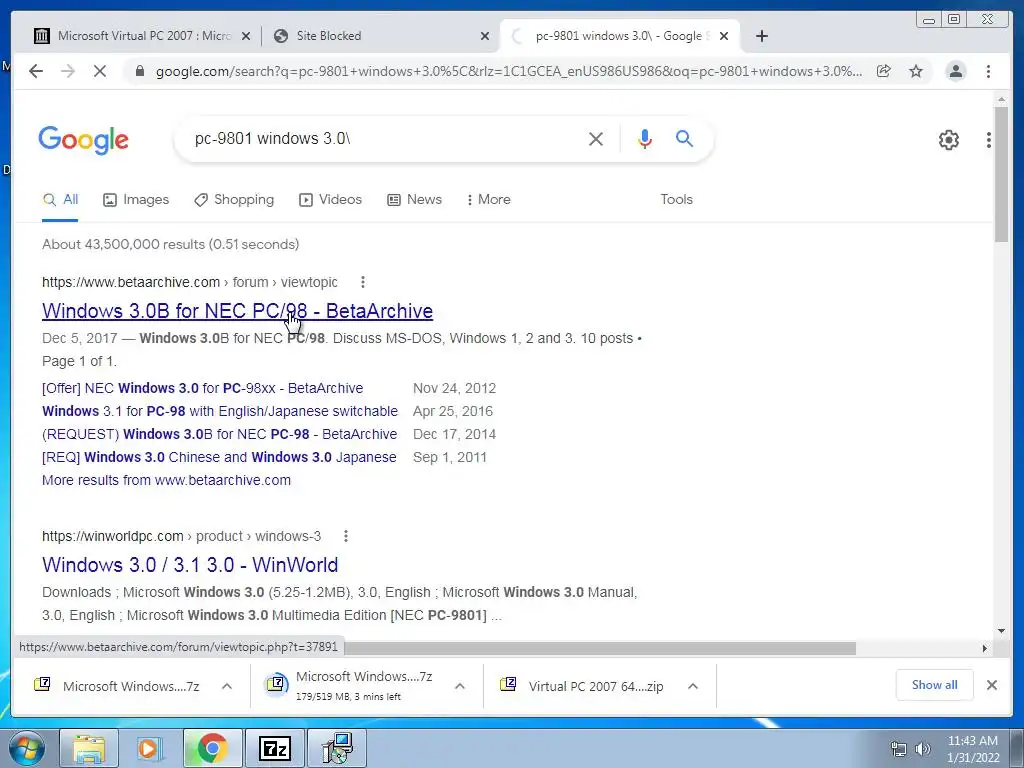Launch Windows Media Player from taskbar
Image resolution: width=1024 pixels, height=768 pixels.
click(148, 748)
